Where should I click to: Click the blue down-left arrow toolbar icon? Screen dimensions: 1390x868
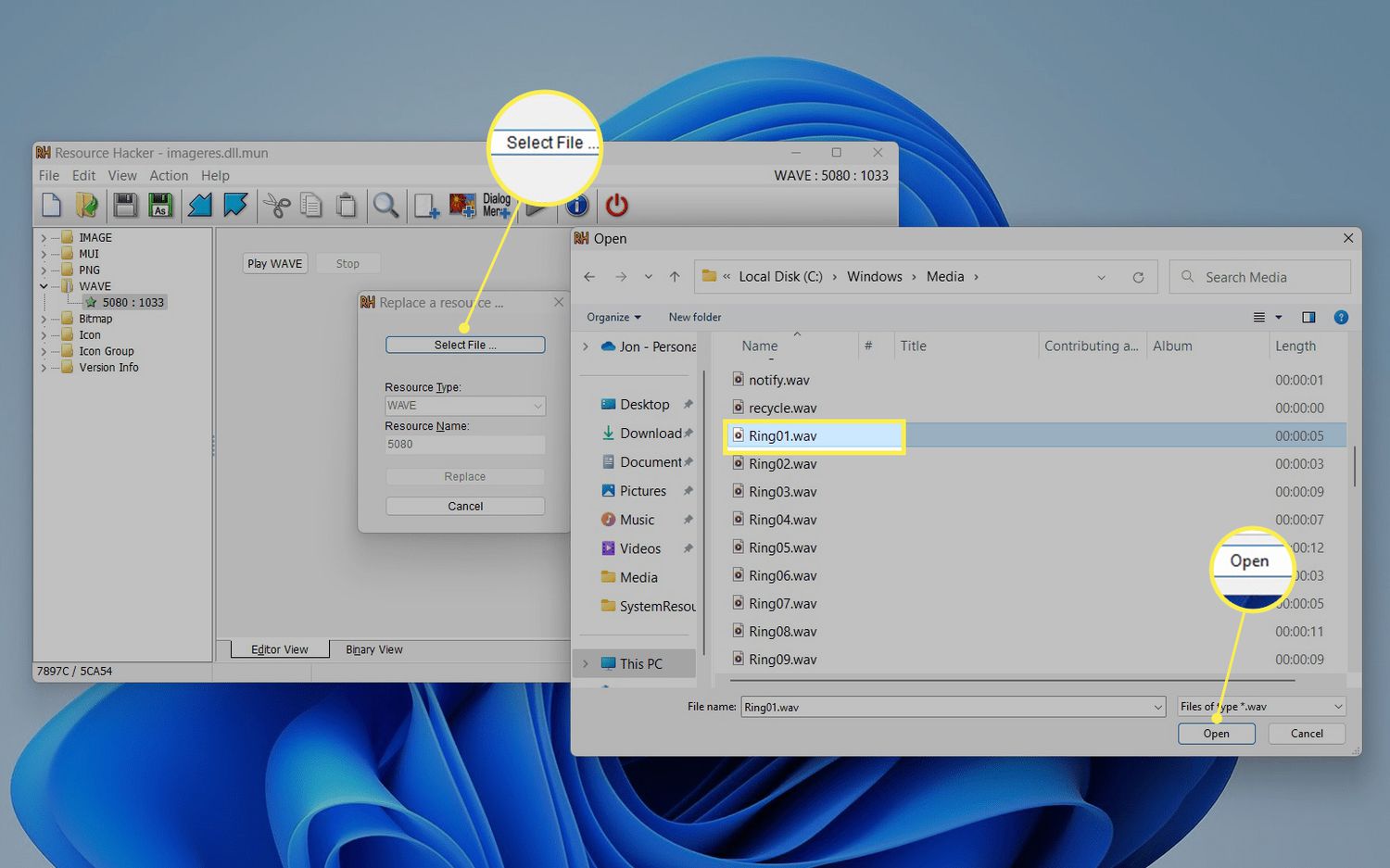point(200,205)
